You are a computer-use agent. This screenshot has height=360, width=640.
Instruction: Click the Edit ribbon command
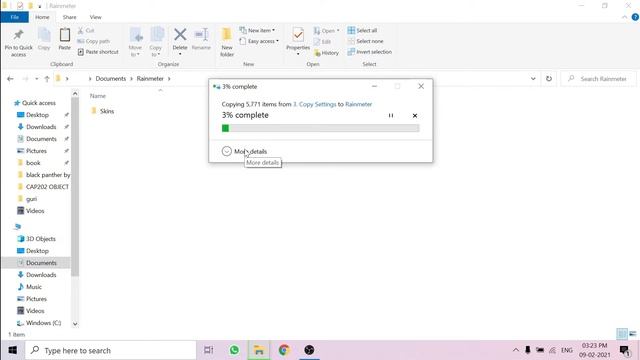322,42
